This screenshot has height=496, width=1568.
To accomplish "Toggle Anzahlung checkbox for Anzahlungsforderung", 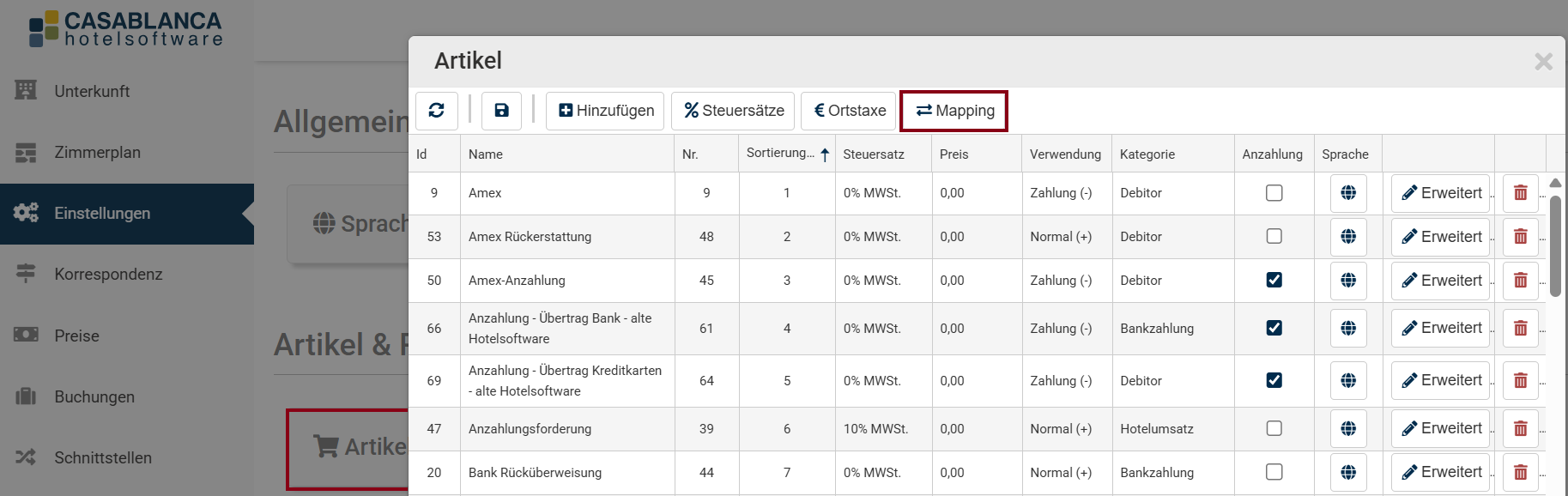I will (1274, 428).
